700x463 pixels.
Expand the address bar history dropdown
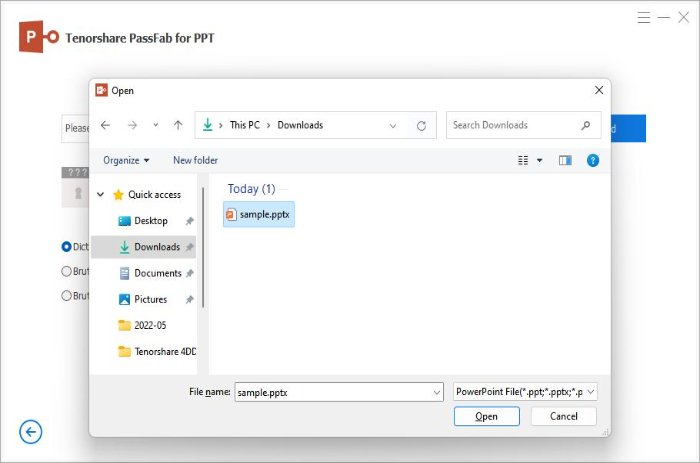click(393, 126)
